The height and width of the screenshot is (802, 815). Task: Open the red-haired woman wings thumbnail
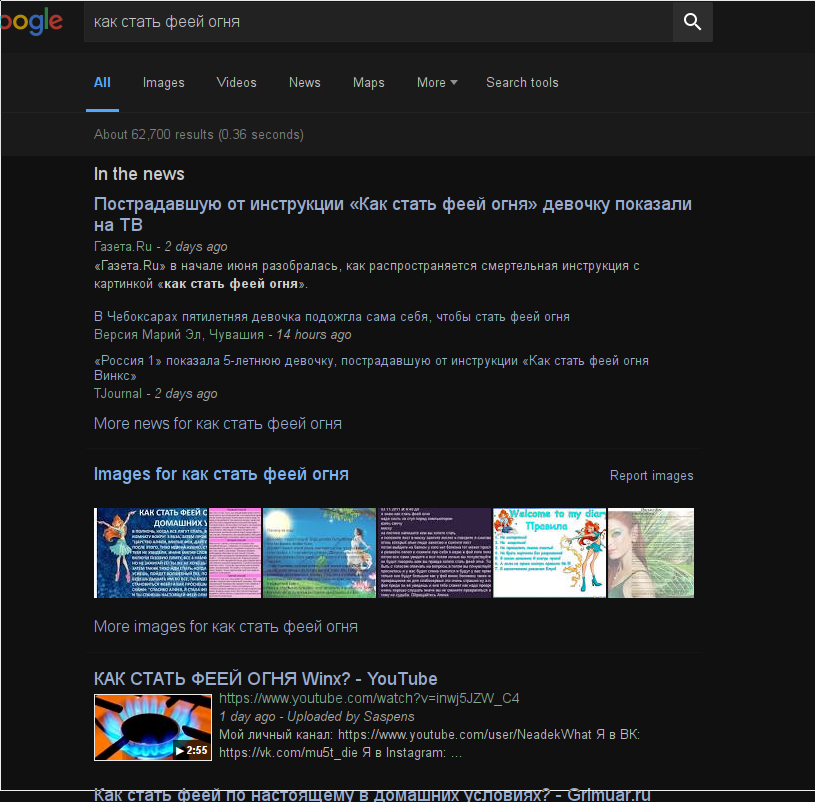(x=651, y=553)
